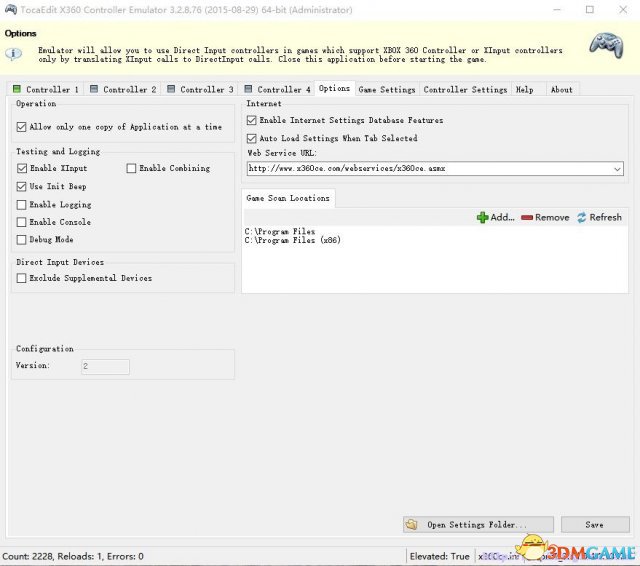Click the Refresh button label
640x566 pixels.
tap(605, 218)
